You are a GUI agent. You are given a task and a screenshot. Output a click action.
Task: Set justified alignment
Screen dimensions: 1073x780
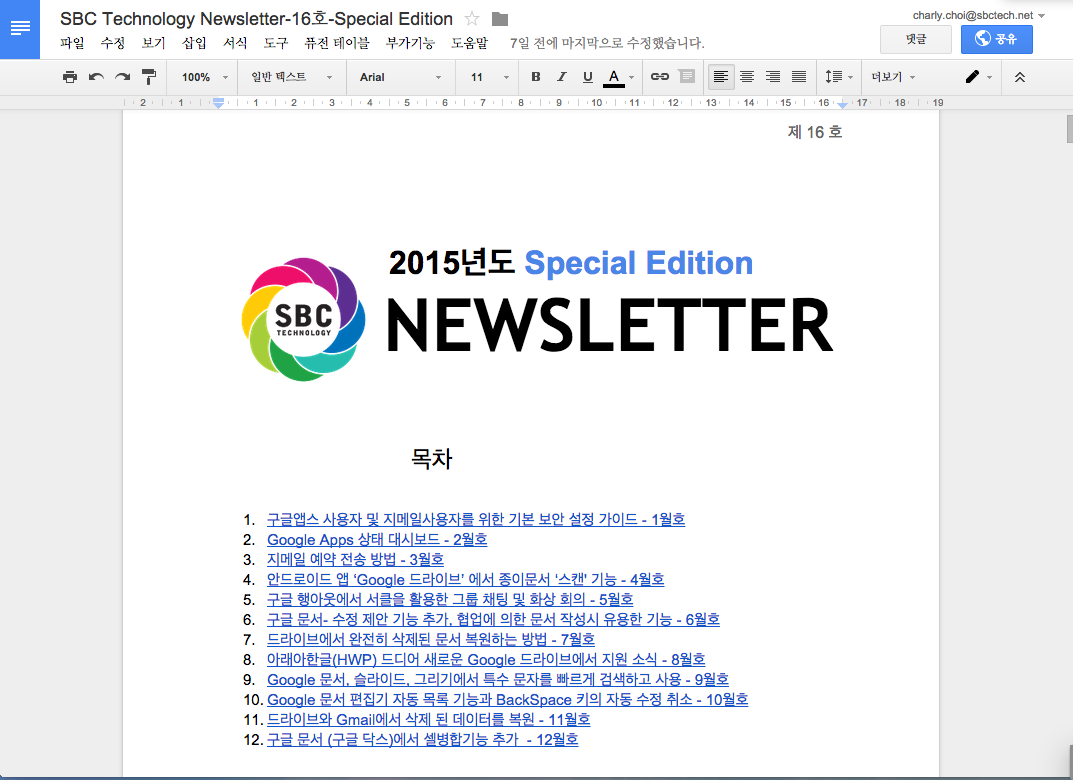799,77
